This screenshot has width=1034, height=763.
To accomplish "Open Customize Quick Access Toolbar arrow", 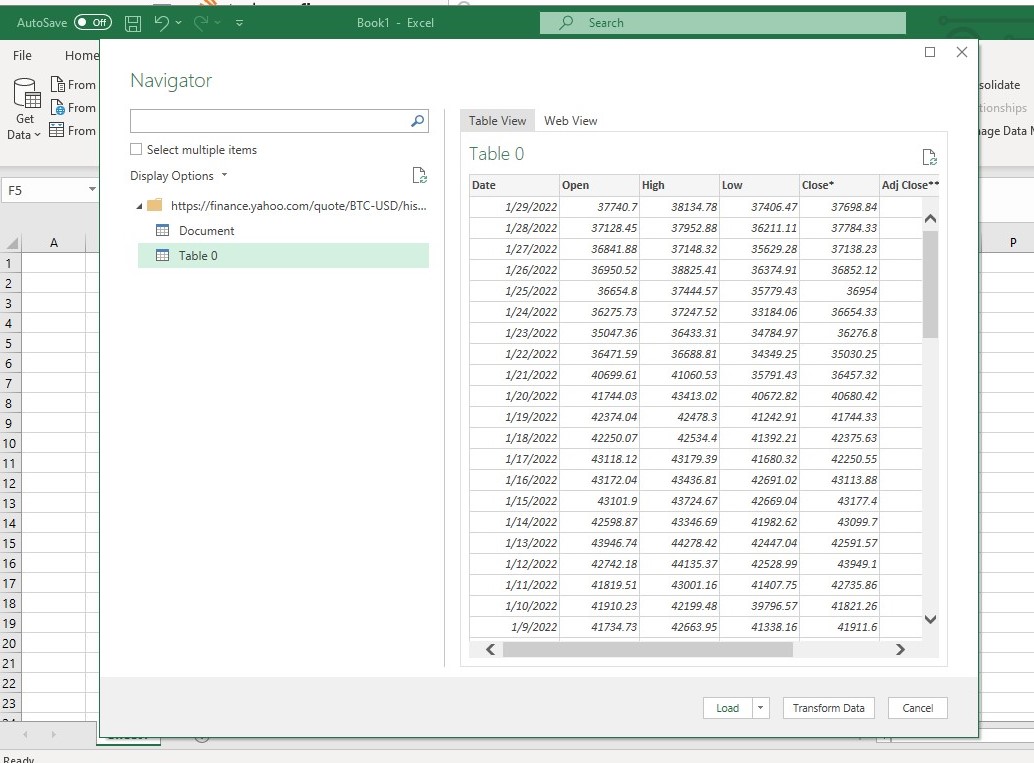I will click(239, 23).
